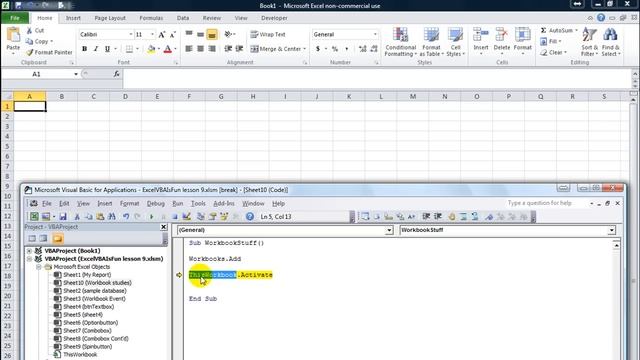Expand VBAProject (Book1) tree node
Image resolution: width=640 pixels, height=360 pixels.
(x=29, y=251)
